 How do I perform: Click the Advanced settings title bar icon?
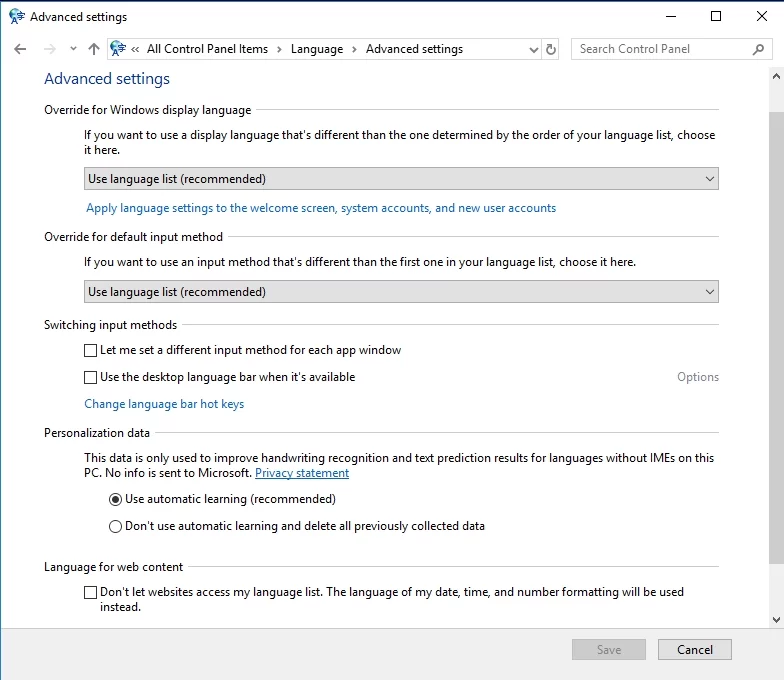(16, 16)
